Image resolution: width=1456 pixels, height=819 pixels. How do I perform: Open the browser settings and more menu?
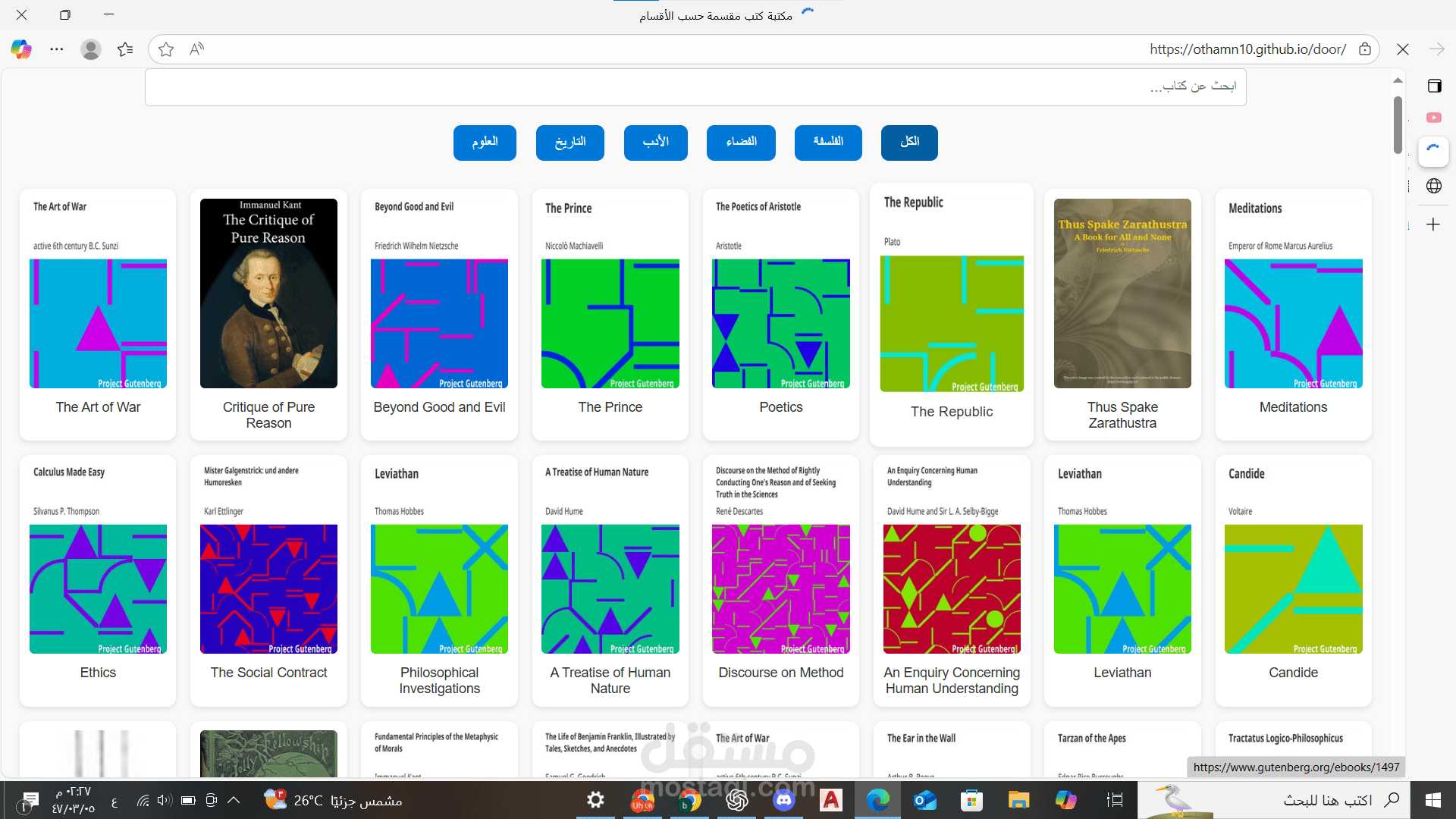point(57,49)
